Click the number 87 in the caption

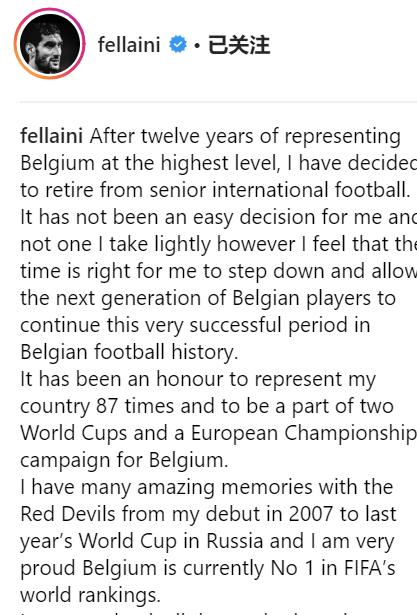click(x=107, y=406)
